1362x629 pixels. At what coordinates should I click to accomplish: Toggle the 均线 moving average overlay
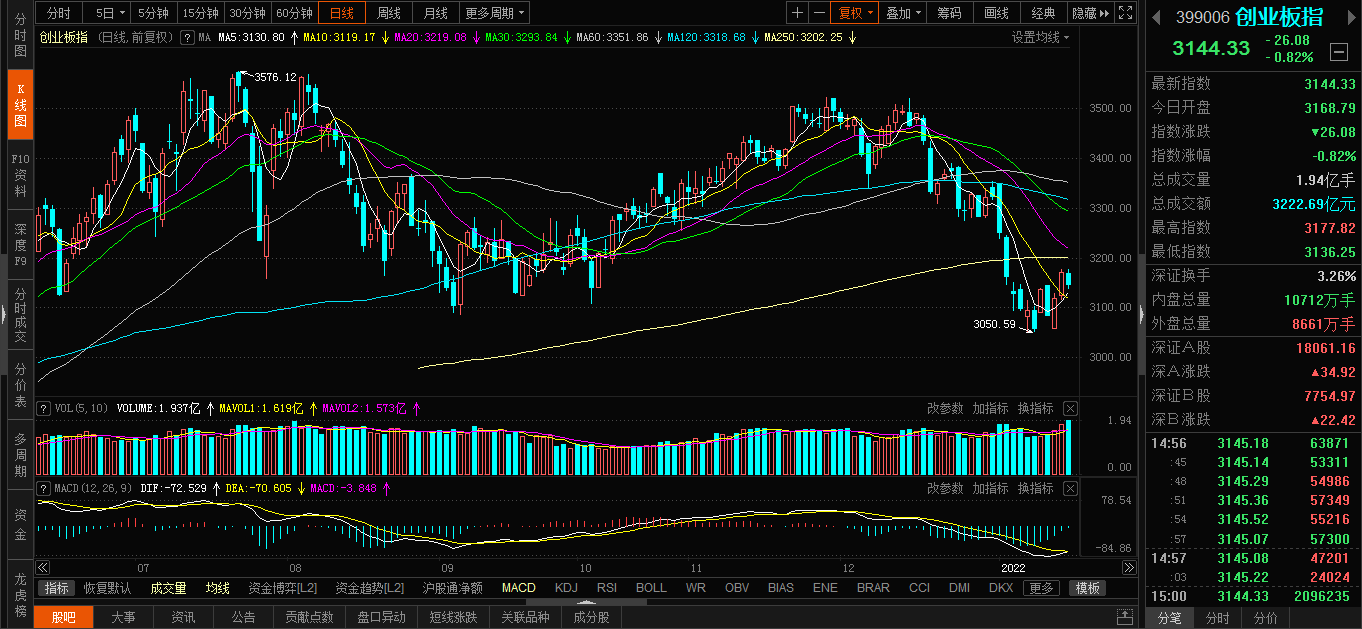tap(217, 588)
